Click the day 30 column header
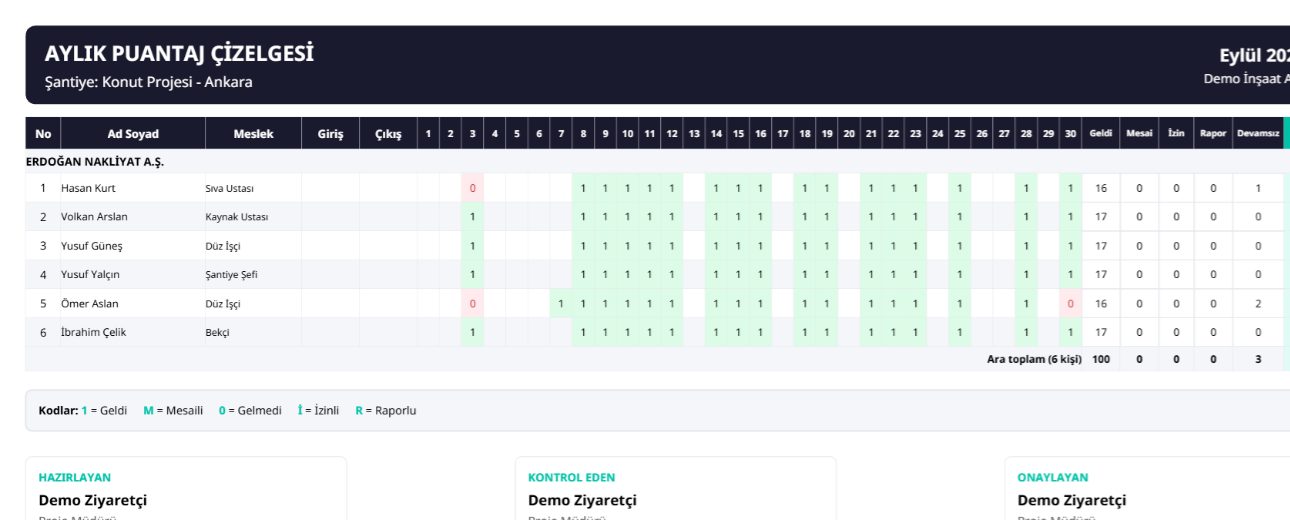1290x520 pixels. tap(1071, 134)
